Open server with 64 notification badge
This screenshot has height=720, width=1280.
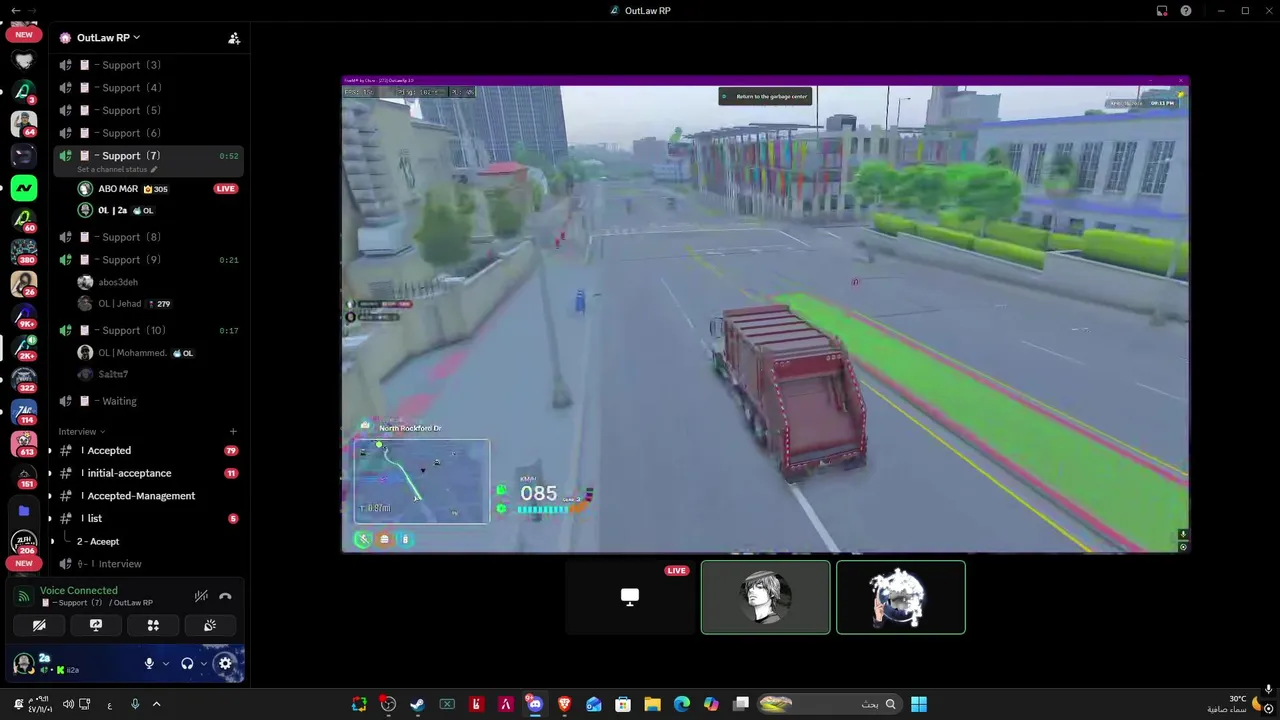(x=24, y=123)
